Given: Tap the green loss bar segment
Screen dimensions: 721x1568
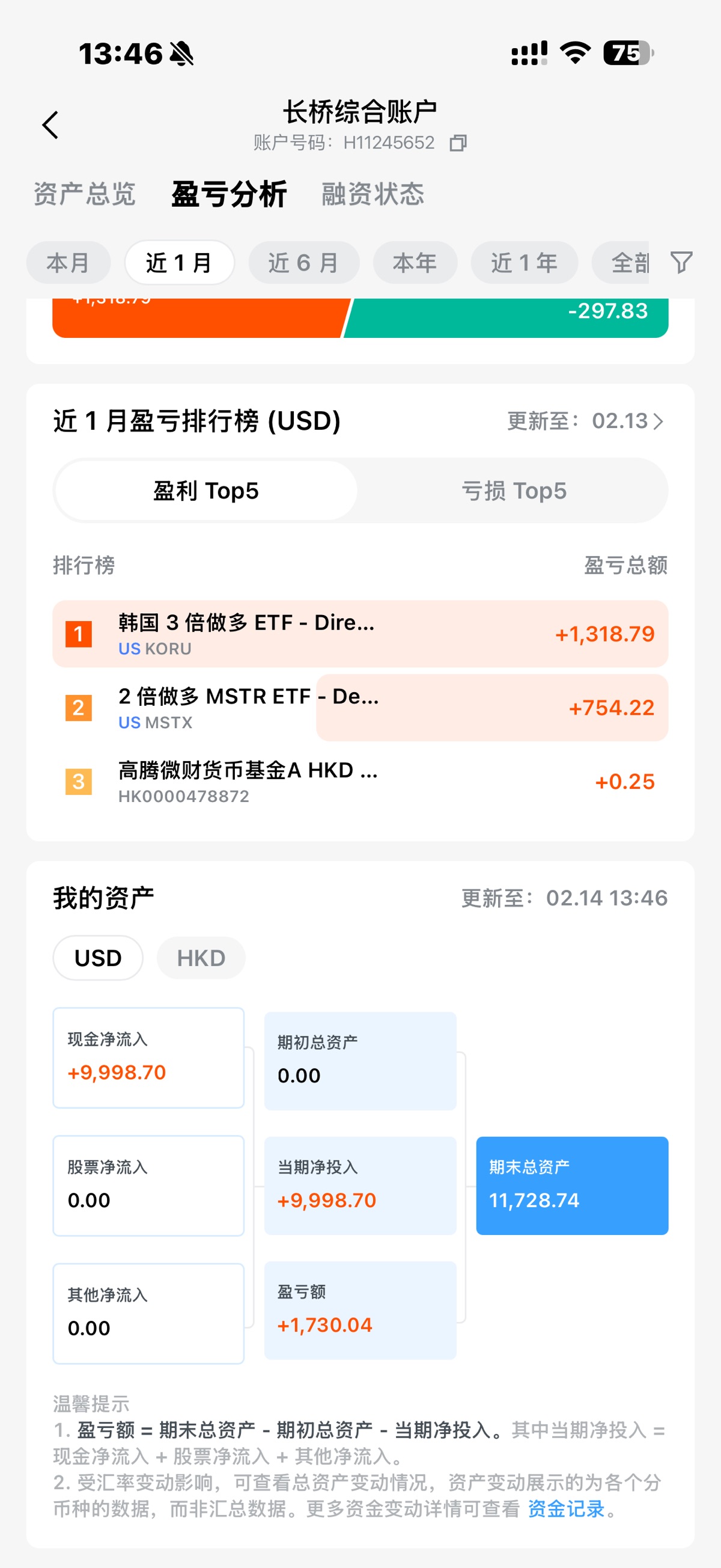Looking at the screenshot, I should coord(505,317).
